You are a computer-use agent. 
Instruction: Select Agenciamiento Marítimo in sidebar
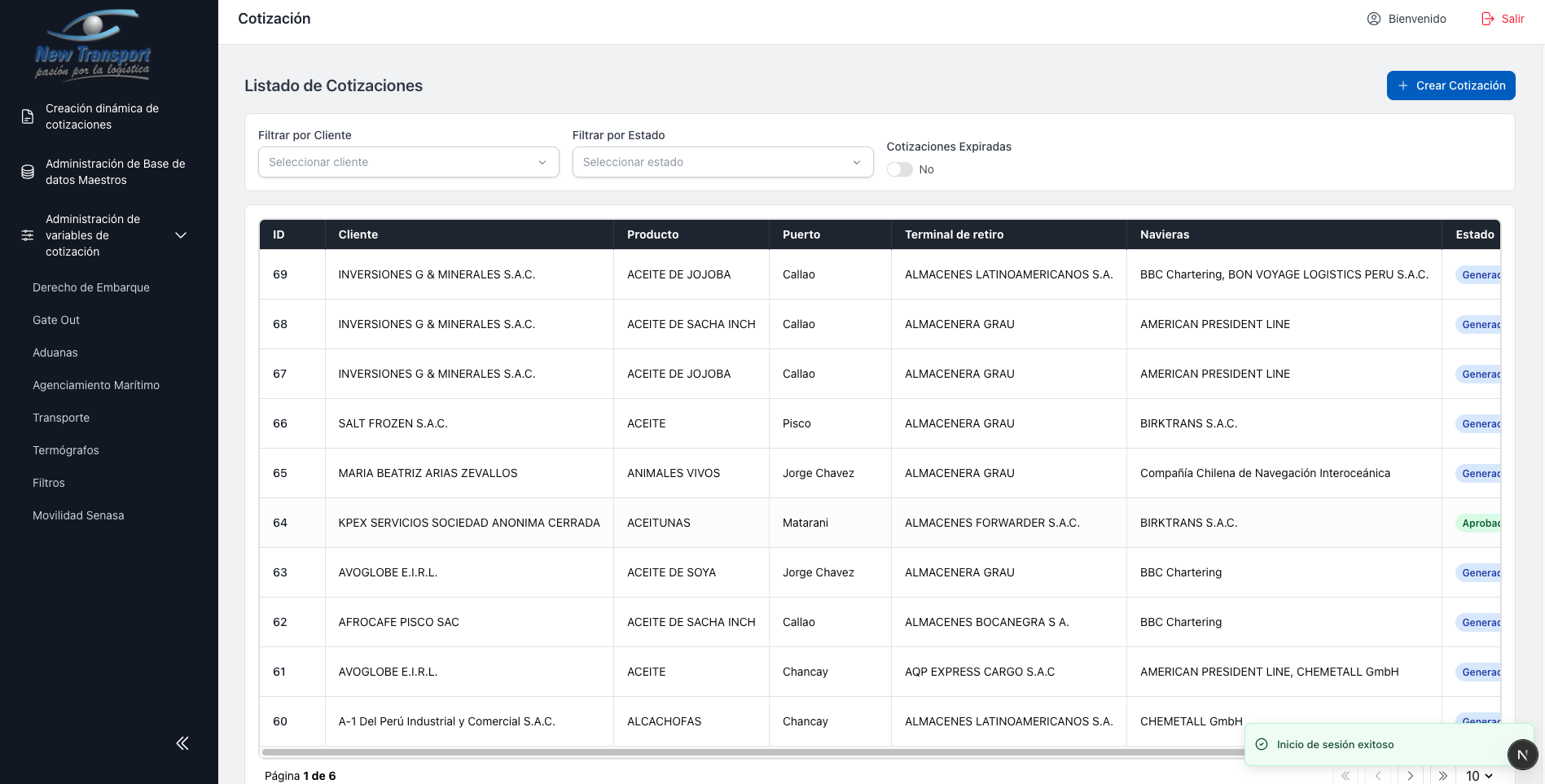click(96, 385)
